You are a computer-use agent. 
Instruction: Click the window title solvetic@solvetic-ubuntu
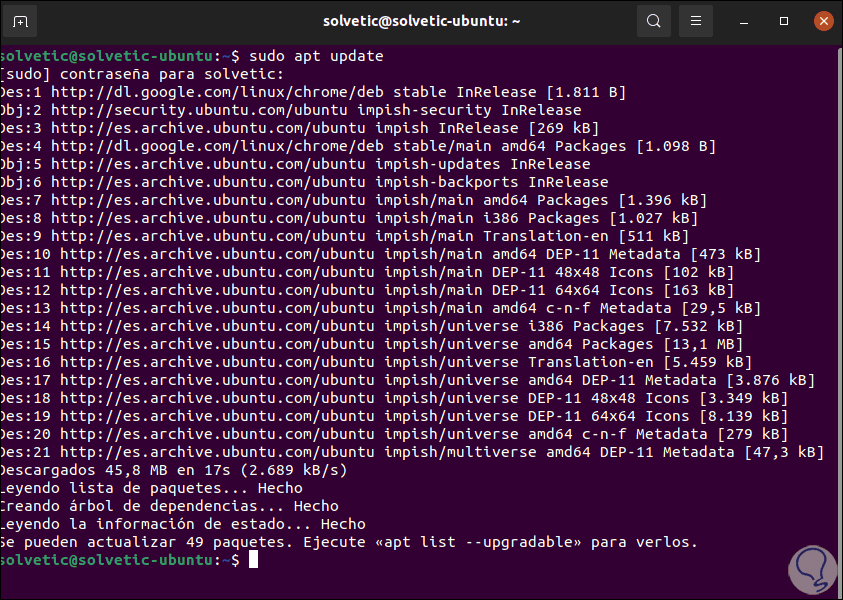pos(421,21)
